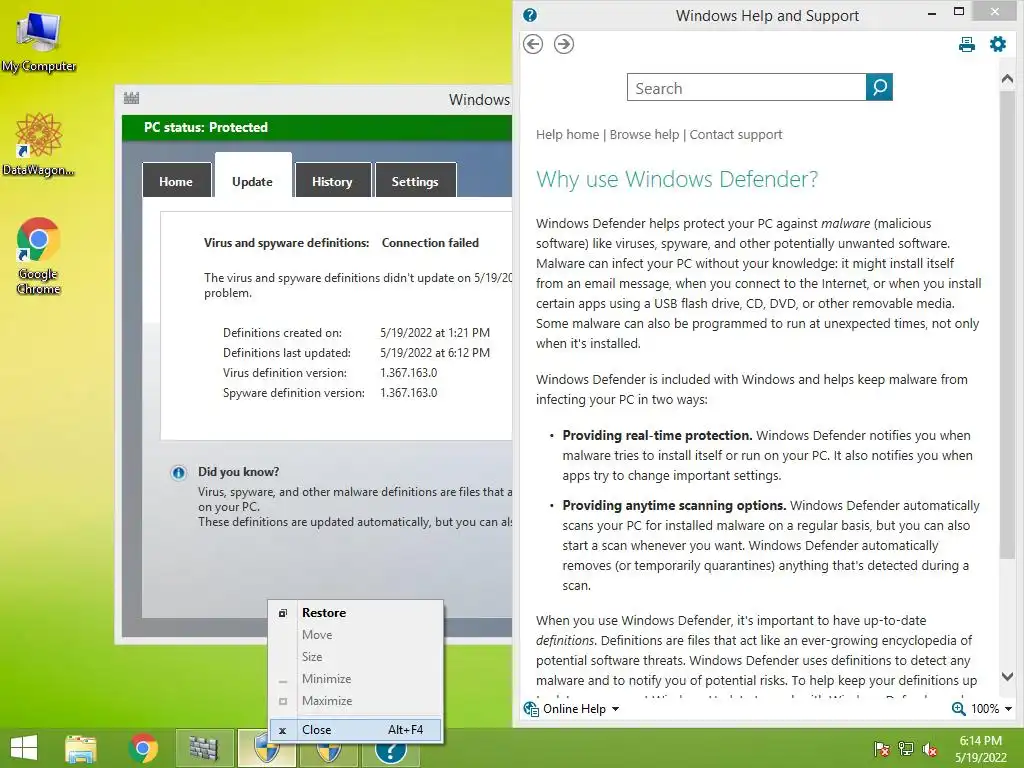Click the Restore icon in context menu
The width and height of the screenshot is (1024, 768).
[283, 613]
